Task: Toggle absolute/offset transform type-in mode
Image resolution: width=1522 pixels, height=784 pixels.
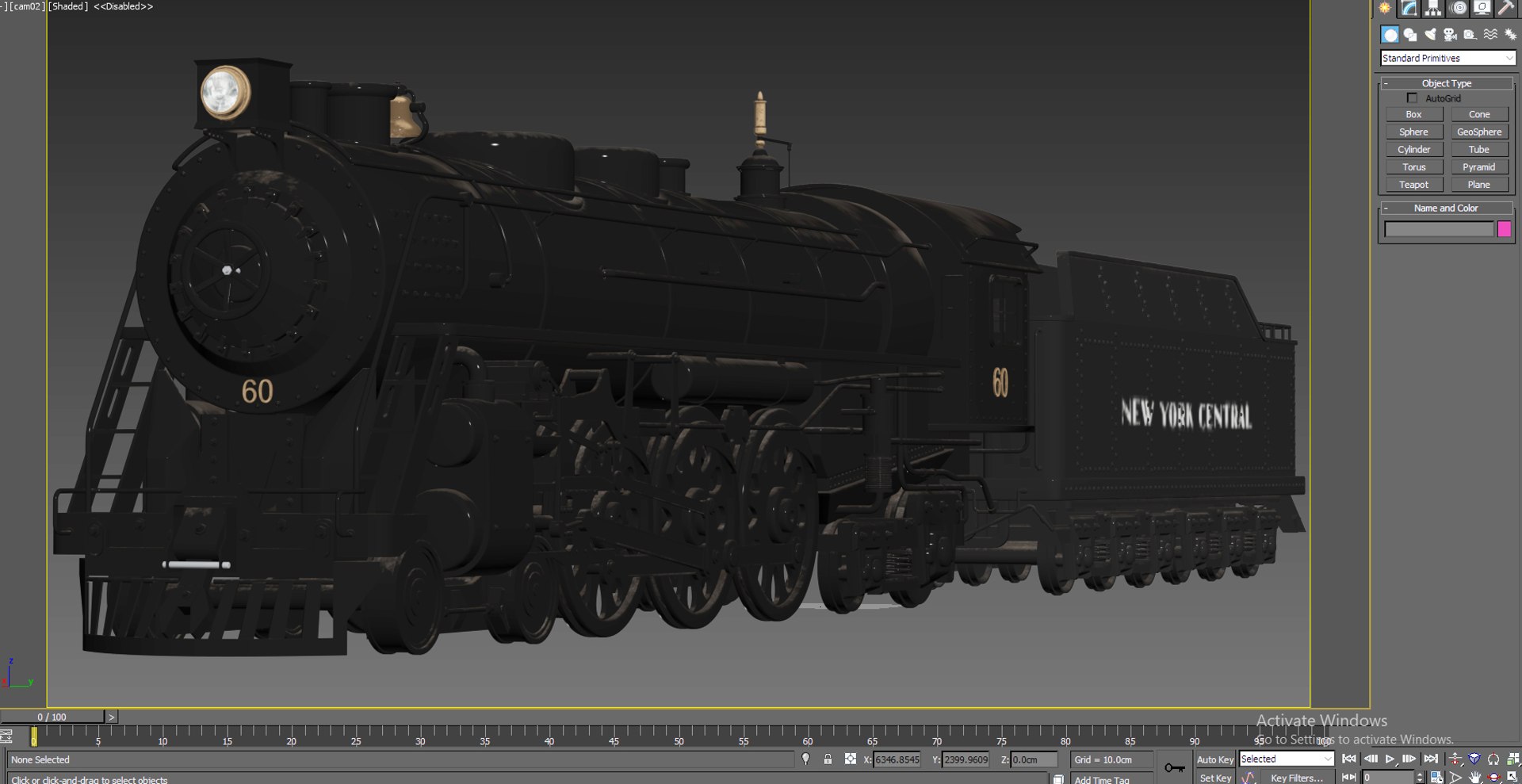Action: [850, 759]
